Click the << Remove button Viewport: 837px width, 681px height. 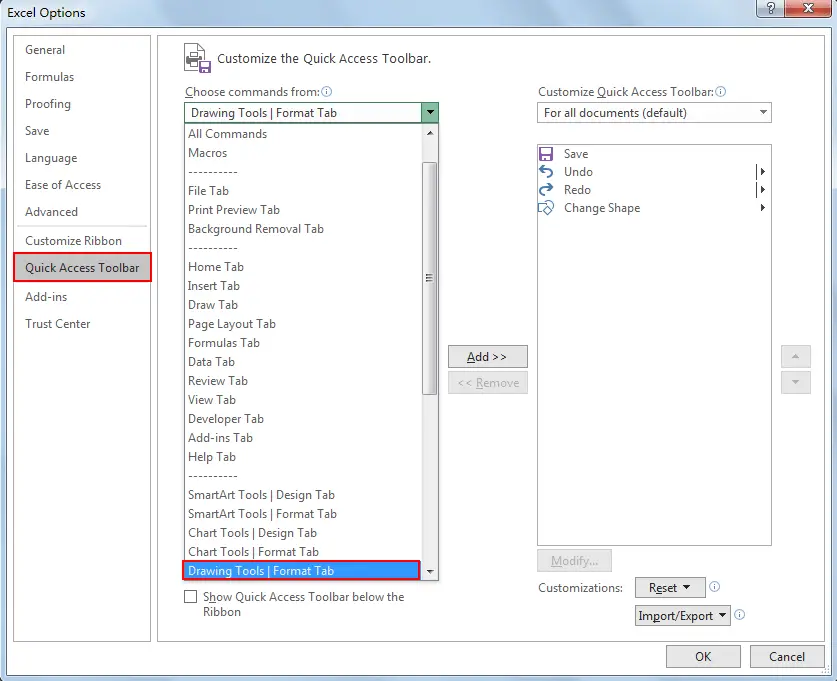click(488, 383)
